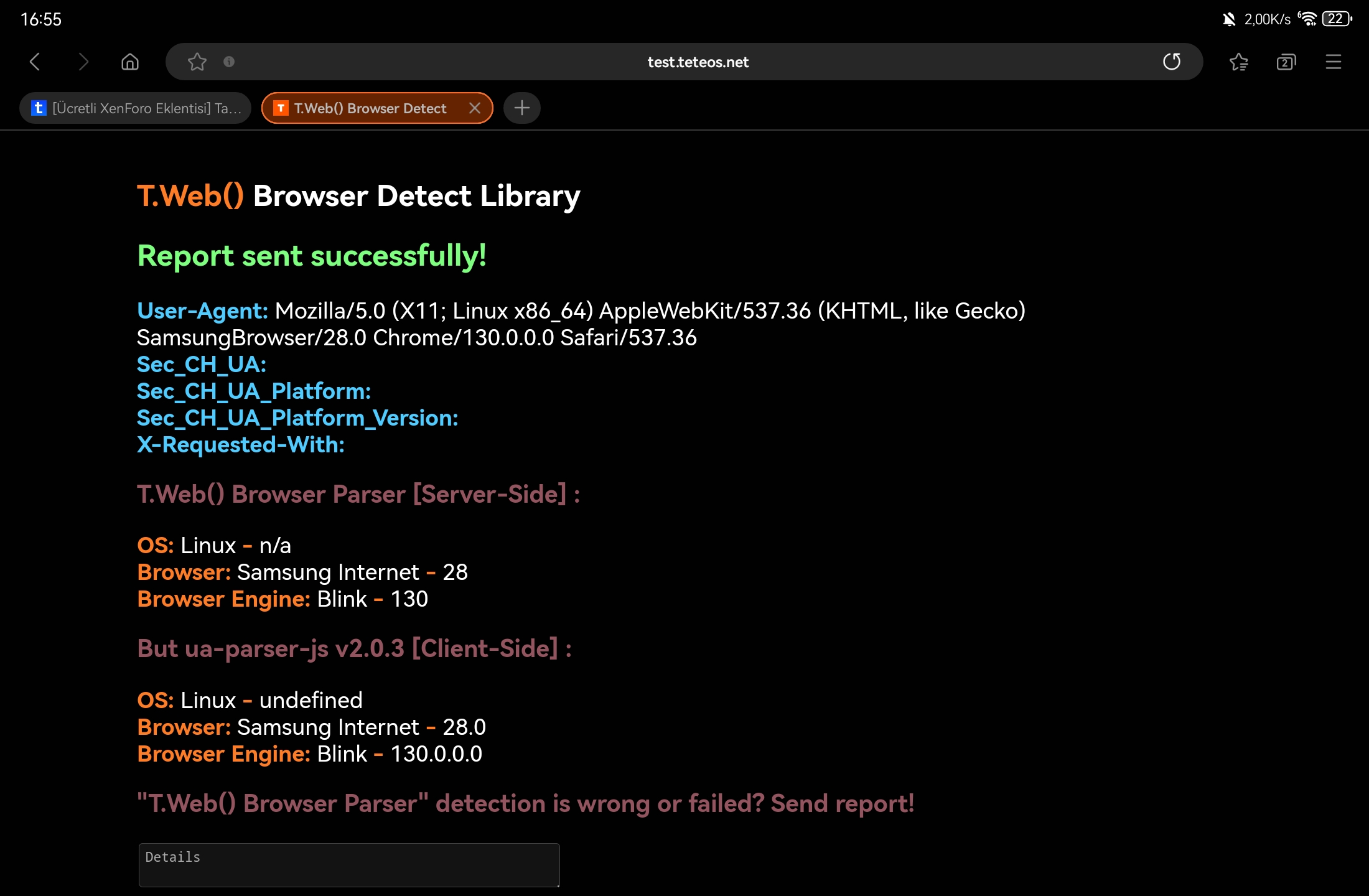Click the 'Blink - 130.0.0.0' engine line
Image resolution: width=1369 pixels, height=896 pixels.
tap(310, 754)
